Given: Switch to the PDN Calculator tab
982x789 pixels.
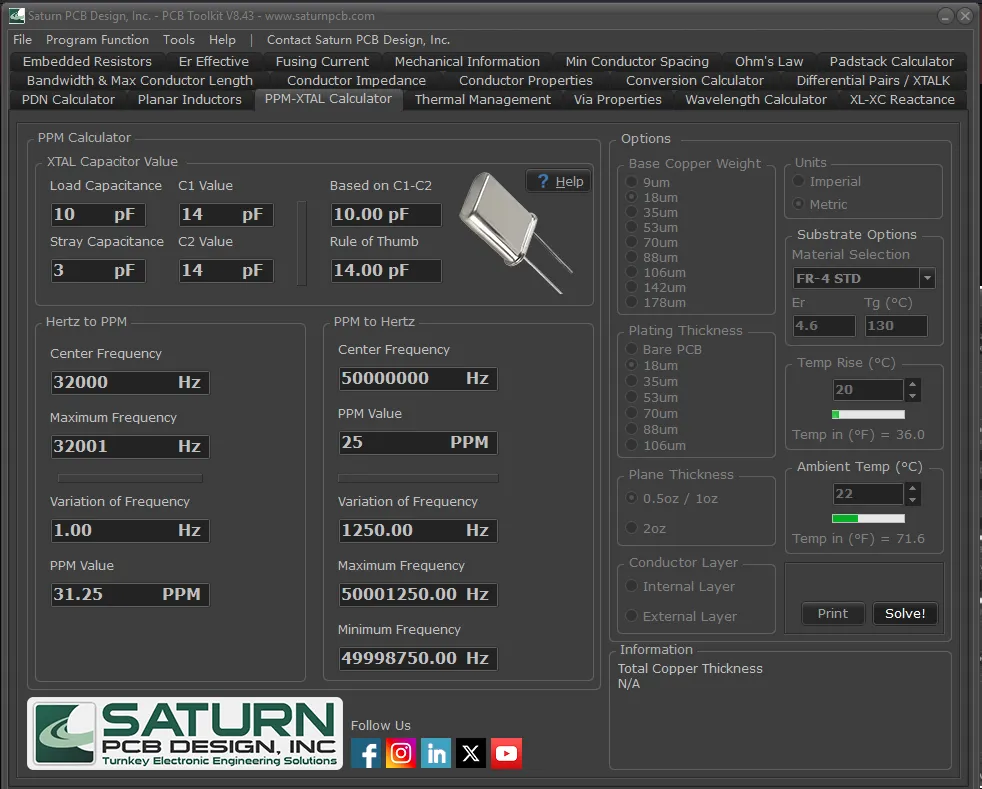Looking at the screenshot, I should pos(68,100).
